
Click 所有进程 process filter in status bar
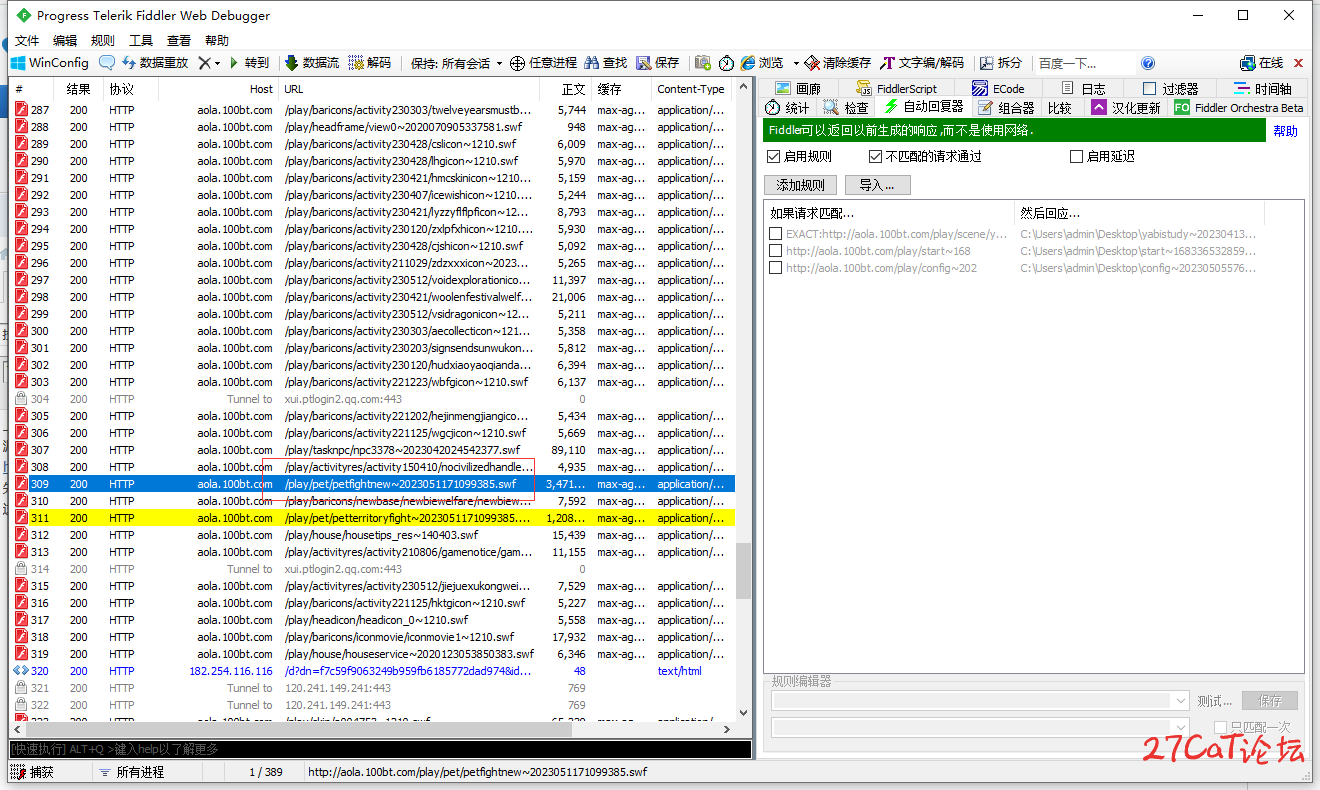[x=131, y=772]
